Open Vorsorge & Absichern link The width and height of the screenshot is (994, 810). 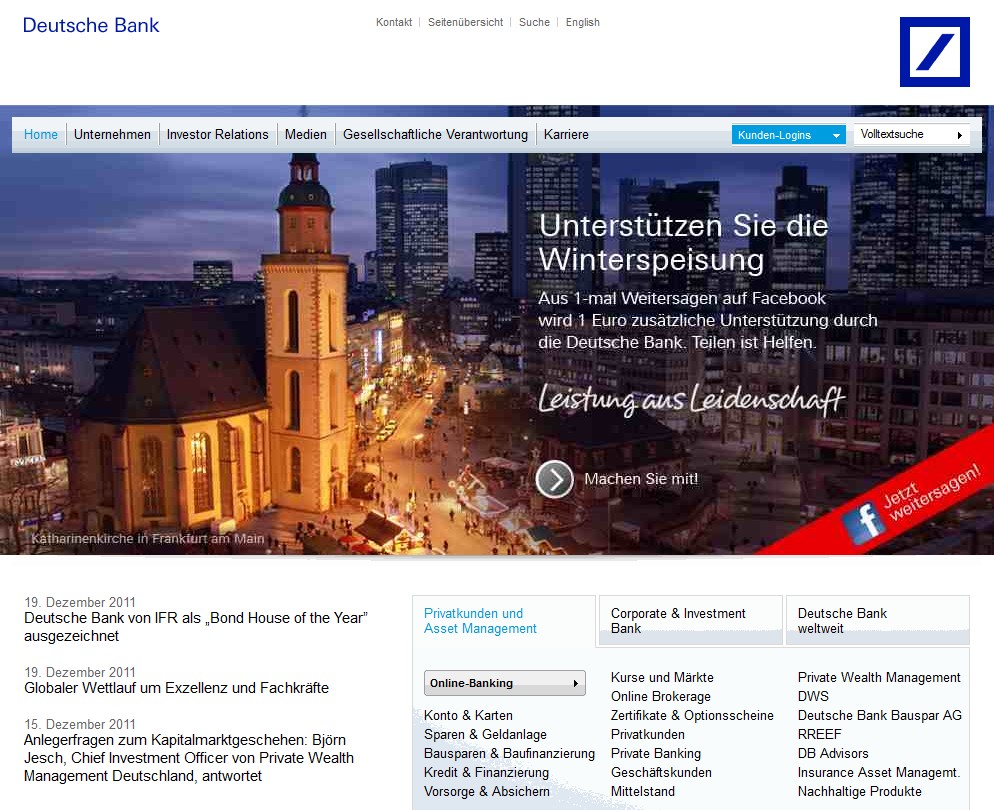pyautogui.click(x=487, y=792)
